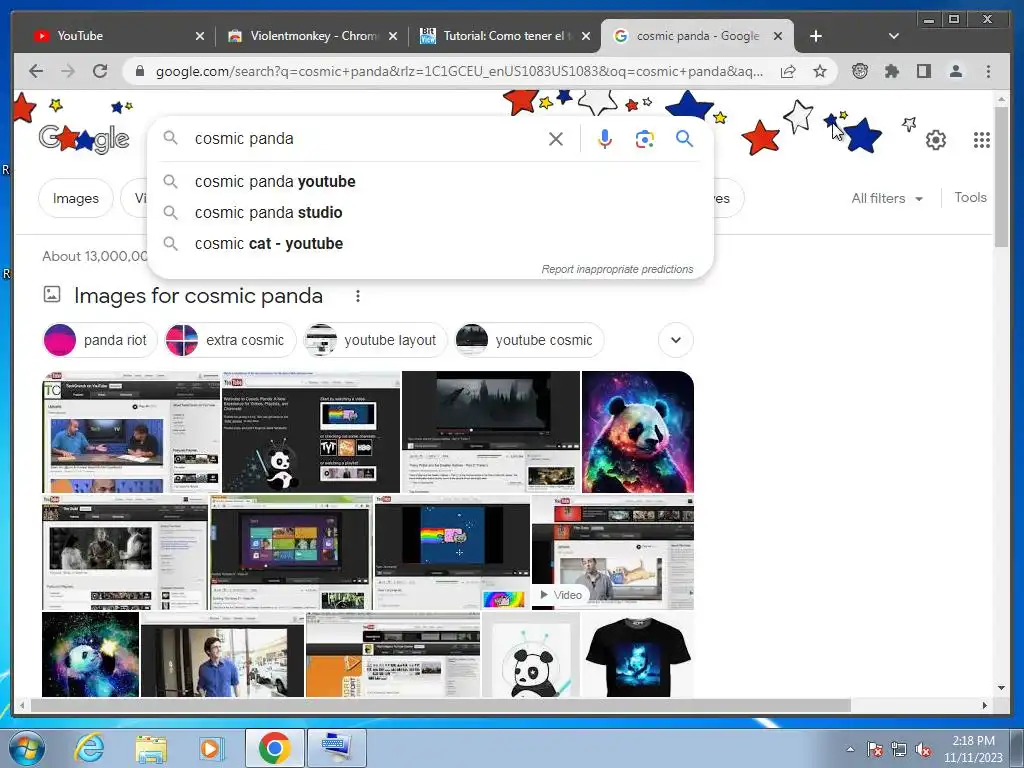Screen dimensions: 1024x768
Task: Open Google quick settings gear
Action: pos(936,140)
